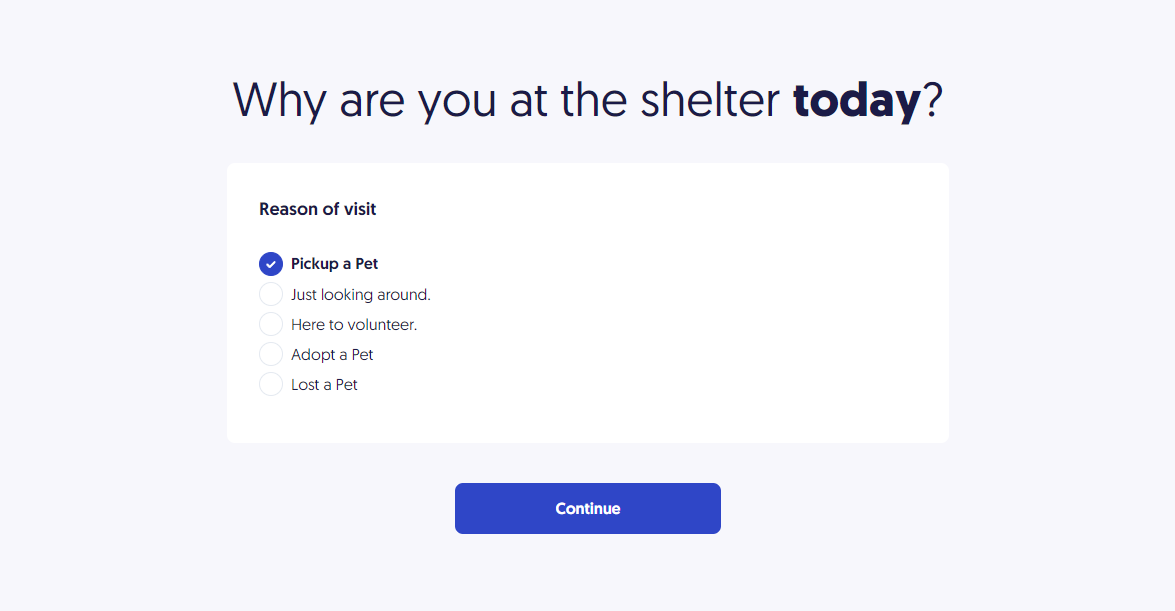Click the question mark ending the heading
The height and width of the screenshot is (611, 1175).
933,100
